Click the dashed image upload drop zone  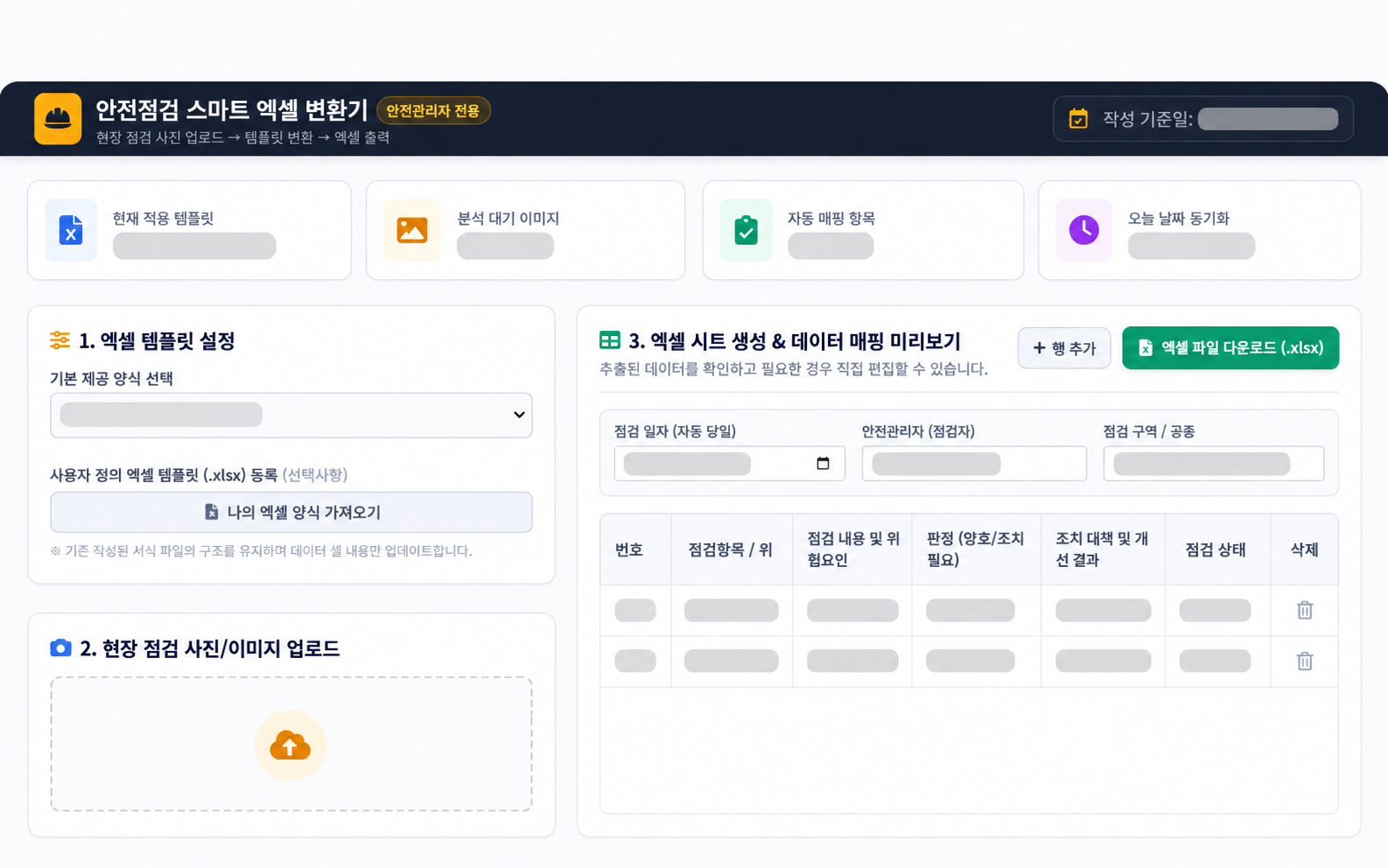coord(291,744)
